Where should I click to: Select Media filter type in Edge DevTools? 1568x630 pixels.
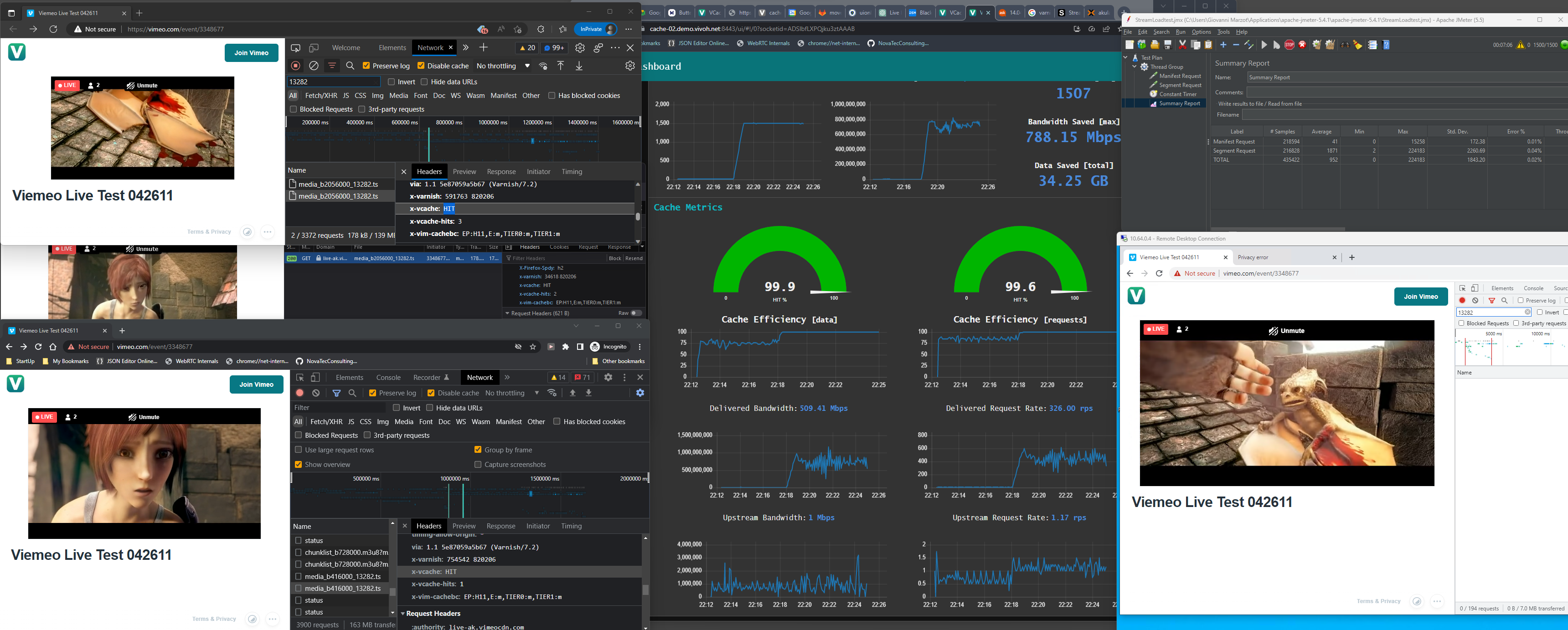399,96
